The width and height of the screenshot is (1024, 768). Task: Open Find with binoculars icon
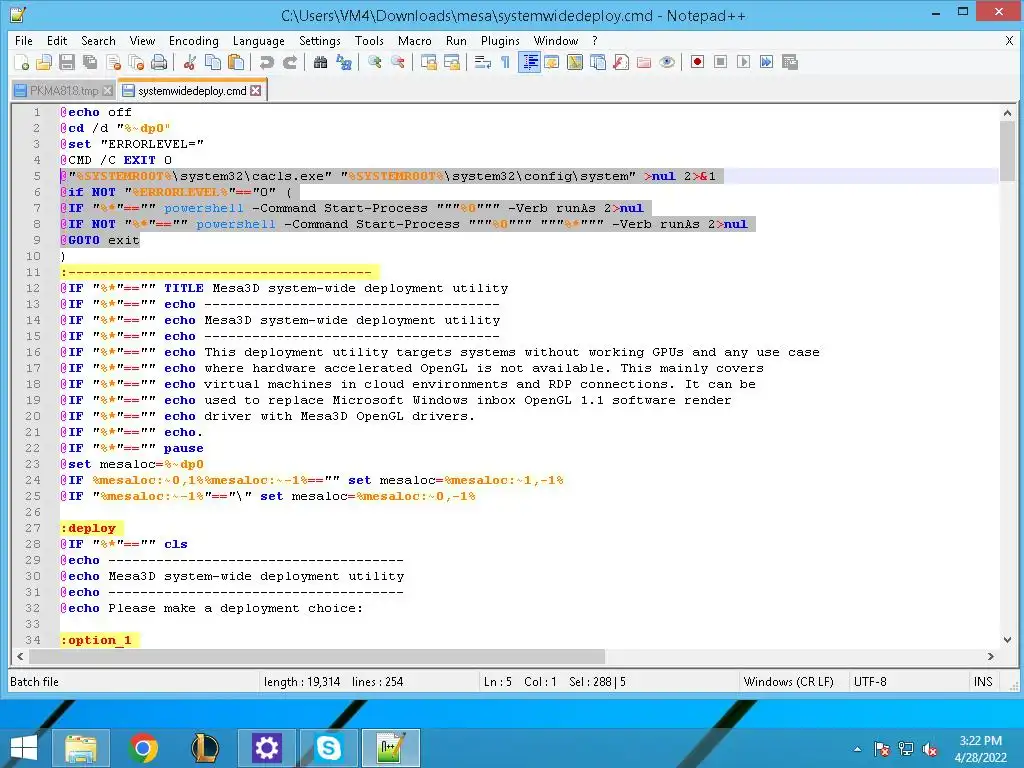click(x=320, y=62)
